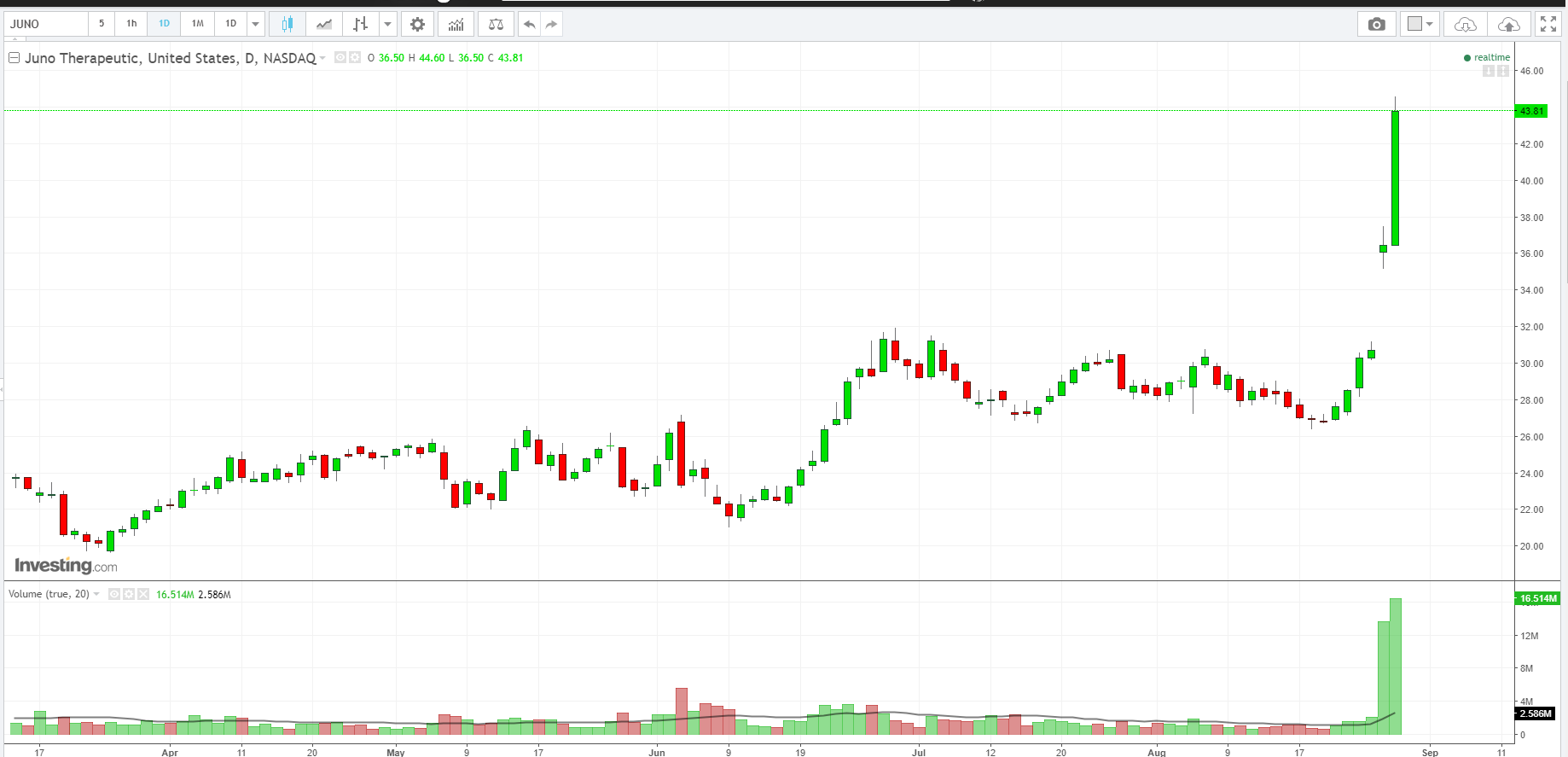Take a chart snapshot with the camera icon
1568x757 pixels.
(x=1376, y=24)
